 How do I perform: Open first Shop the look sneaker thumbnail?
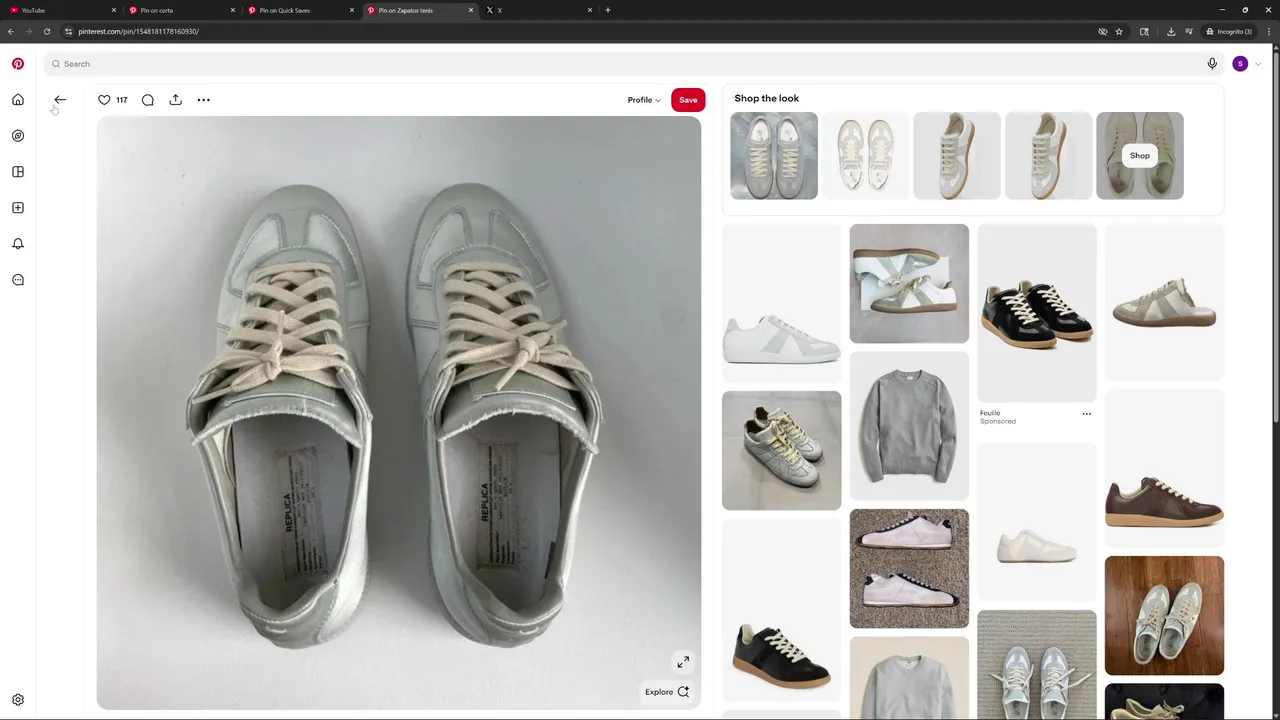[x=774, y=156]
